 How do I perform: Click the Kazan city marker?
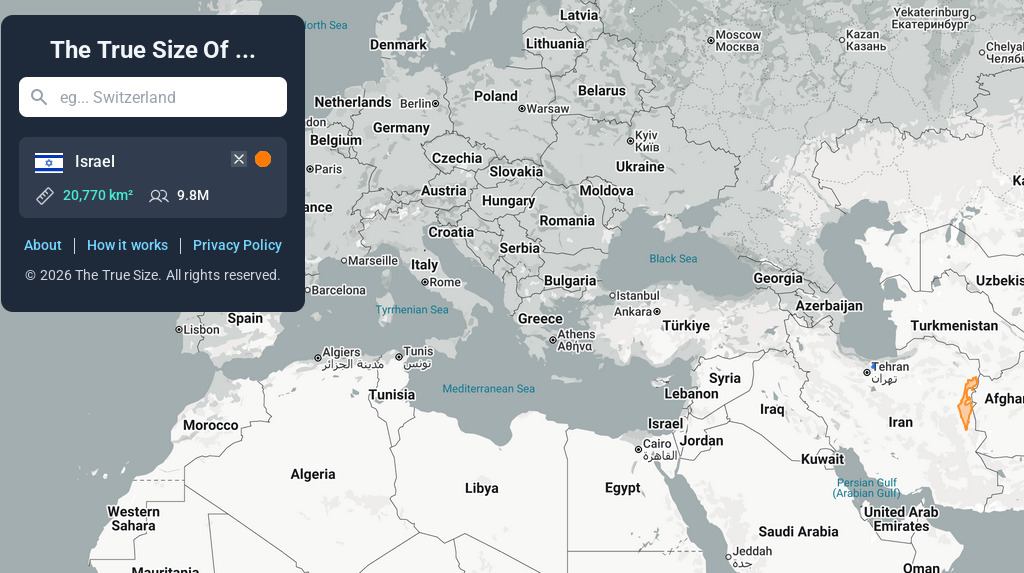(x=842, y=40)
